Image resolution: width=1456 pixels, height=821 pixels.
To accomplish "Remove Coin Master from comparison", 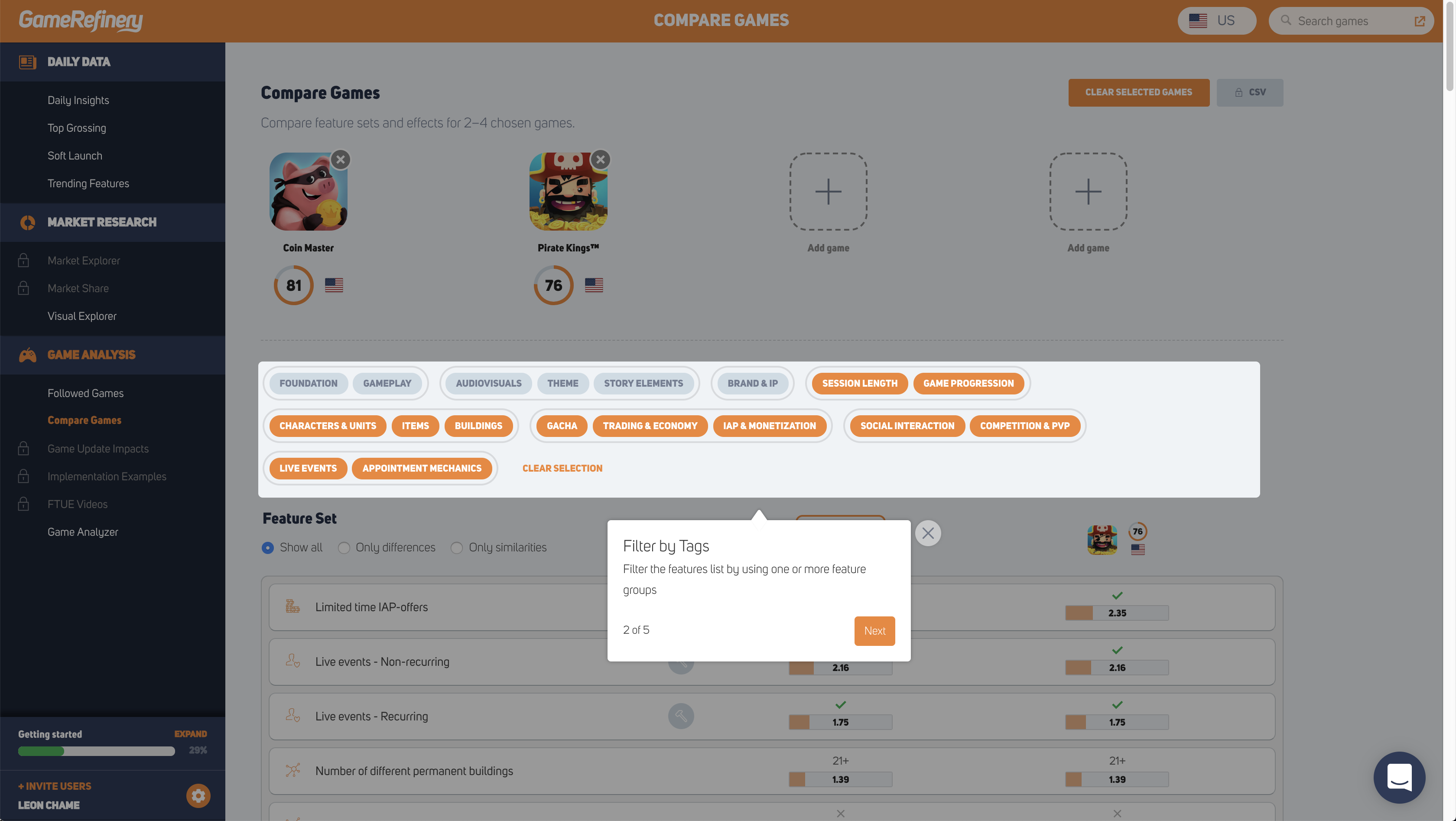I will [x=340, y=160].
